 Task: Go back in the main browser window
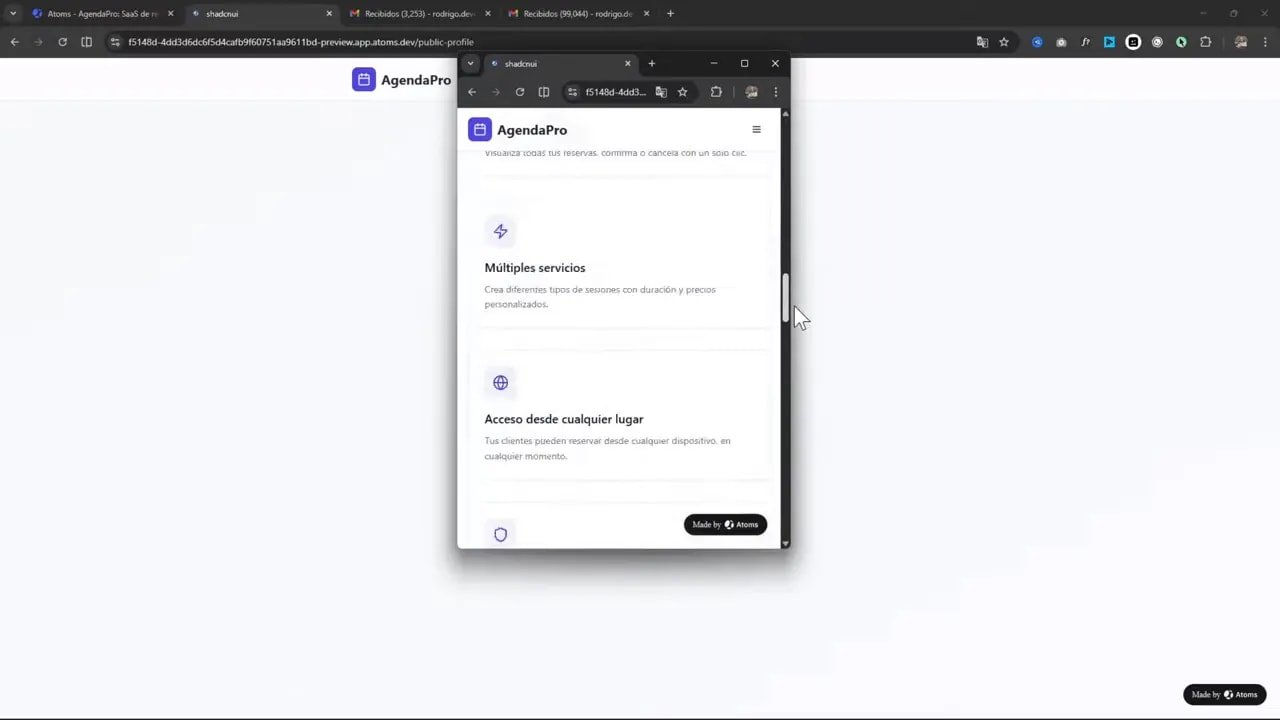pyautogui.click(x=14, y=42)
